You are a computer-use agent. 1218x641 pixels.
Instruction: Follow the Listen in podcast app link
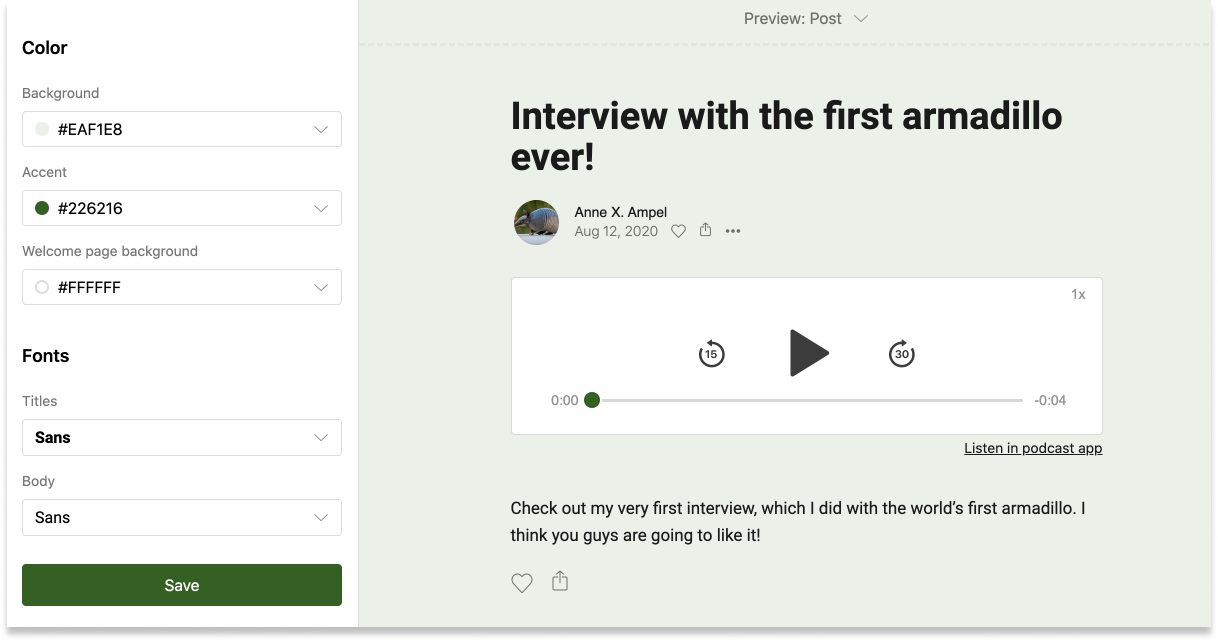click(1033, 447)
